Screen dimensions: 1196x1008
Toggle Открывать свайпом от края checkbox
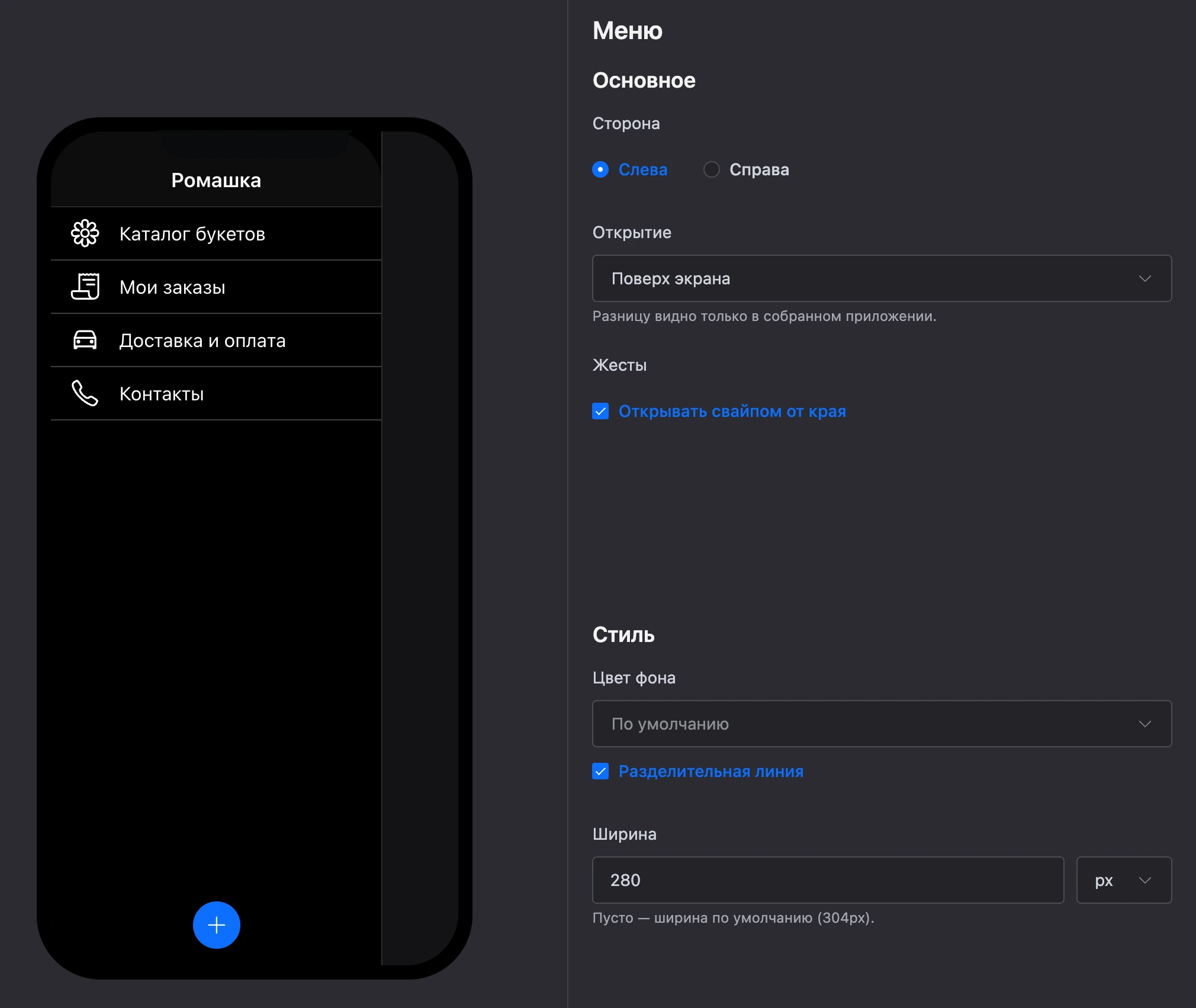(x=600, y=411)
